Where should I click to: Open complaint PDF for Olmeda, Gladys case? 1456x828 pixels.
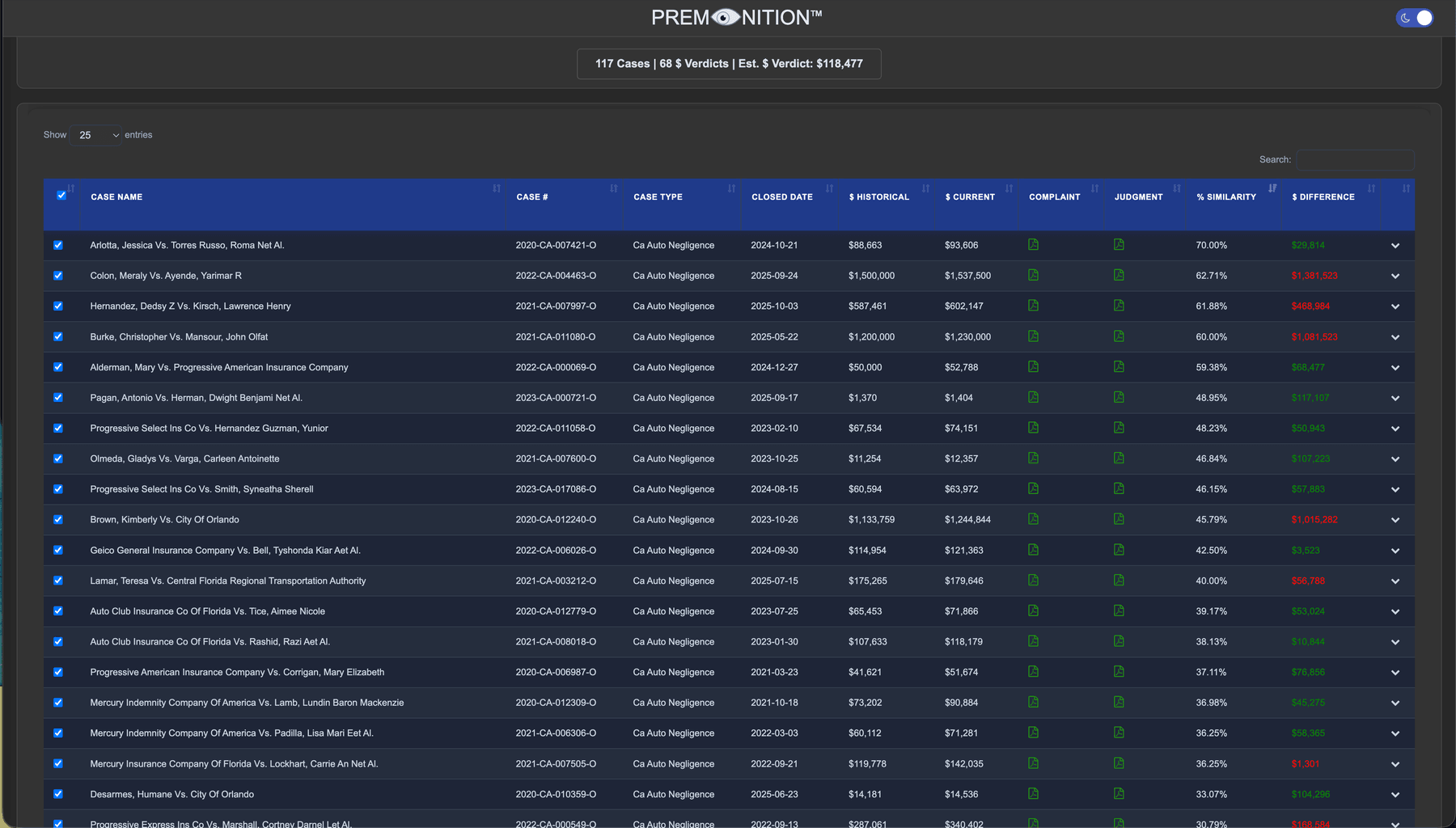coord(1033,458)
